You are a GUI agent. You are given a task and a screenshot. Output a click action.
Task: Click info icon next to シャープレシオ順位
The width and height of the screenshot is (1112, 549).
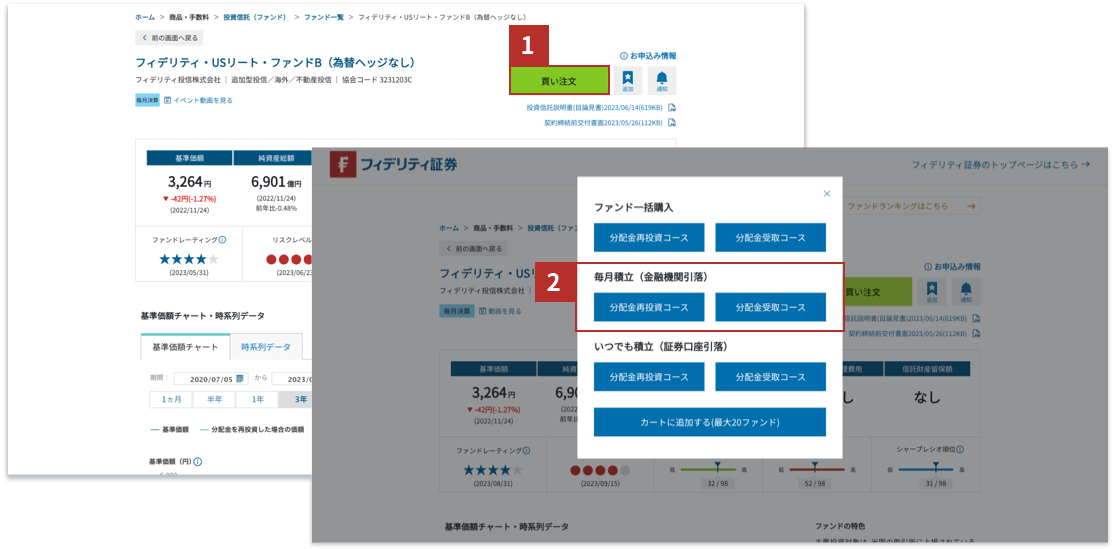tap(960, 450)
